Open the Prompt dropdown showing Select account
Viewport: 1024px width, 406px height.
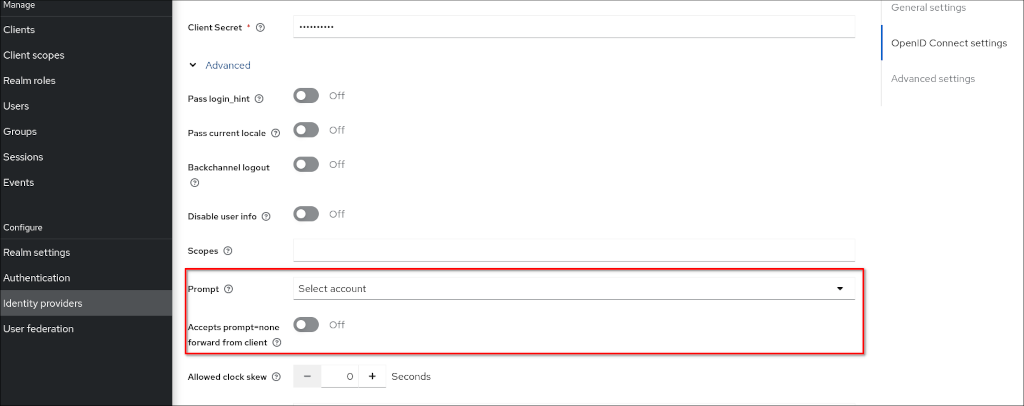pos(574,289)
